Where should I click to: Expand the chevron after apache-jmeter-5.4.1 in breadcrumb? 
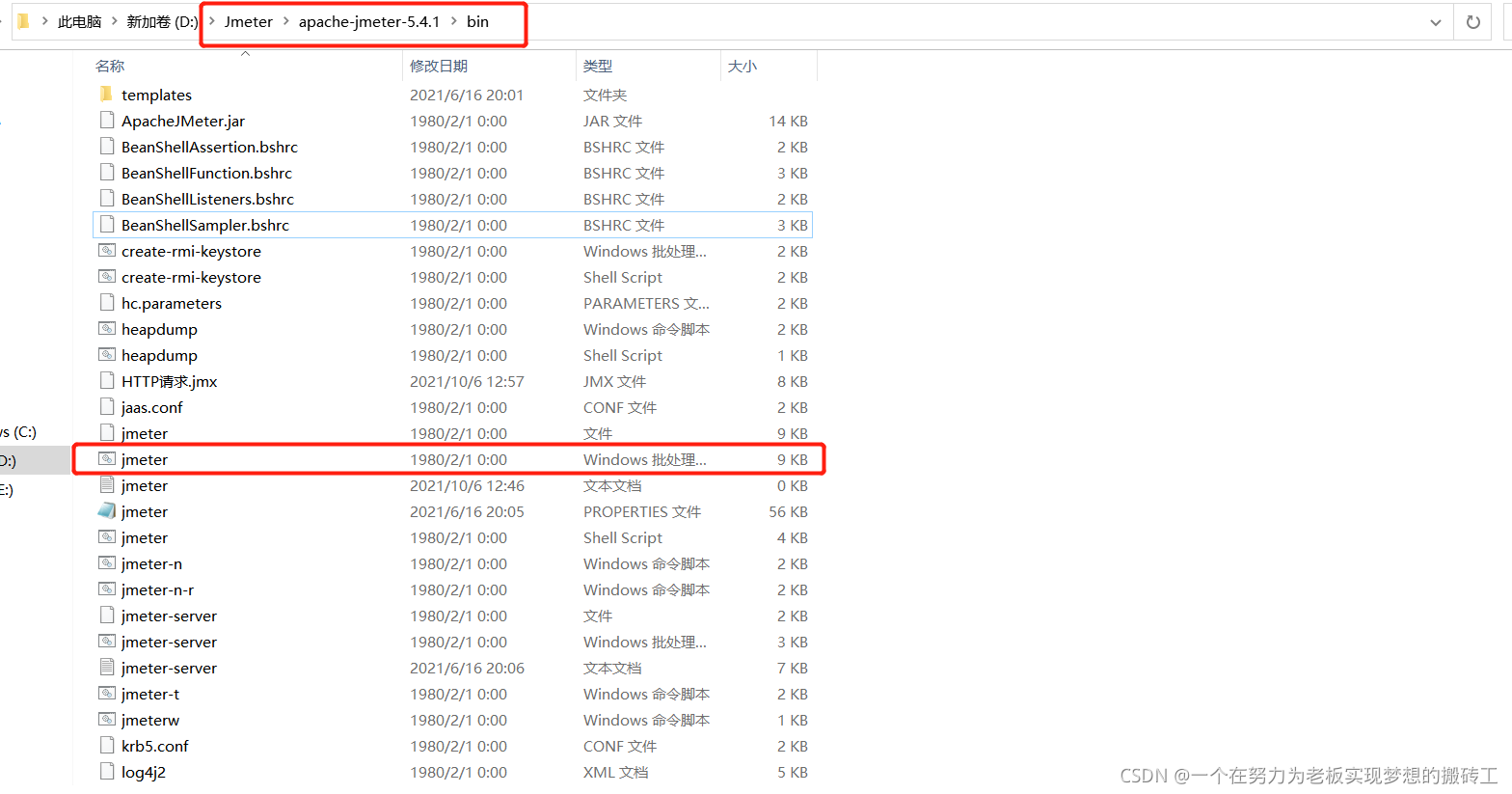454,21
